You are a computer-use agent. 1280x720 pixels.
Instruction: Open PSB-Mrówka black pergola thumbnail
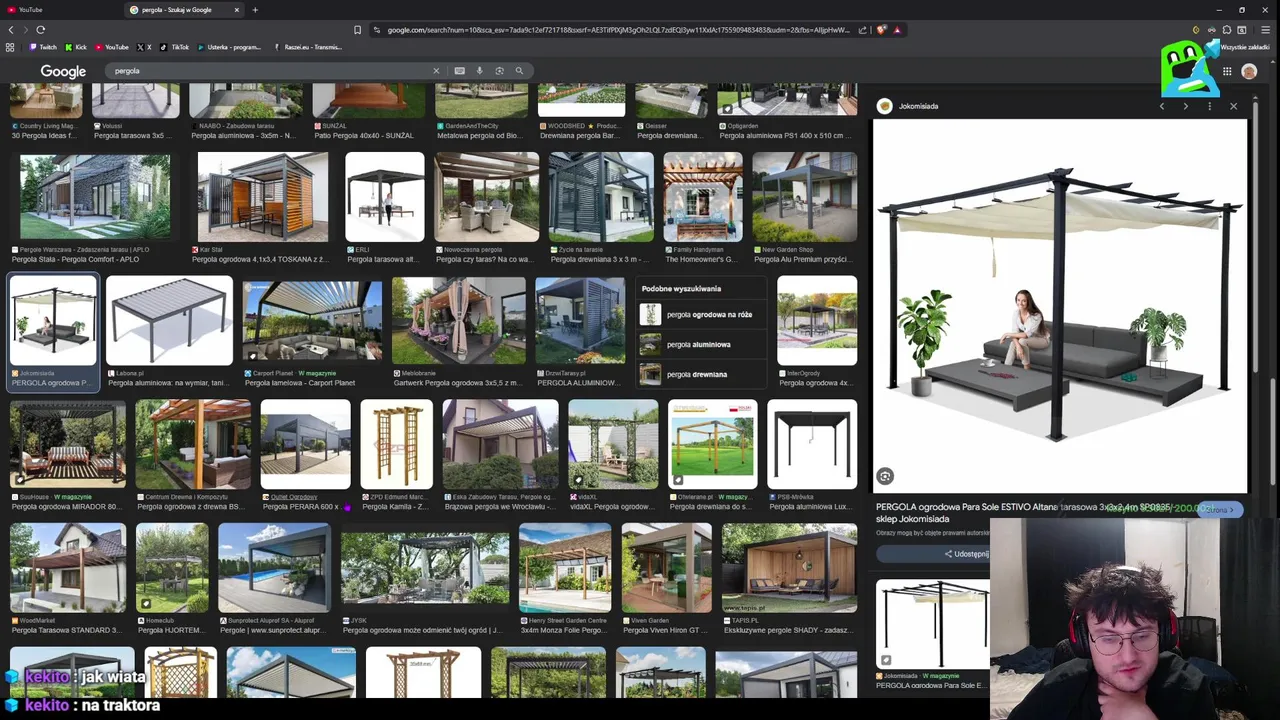point(812,444)
